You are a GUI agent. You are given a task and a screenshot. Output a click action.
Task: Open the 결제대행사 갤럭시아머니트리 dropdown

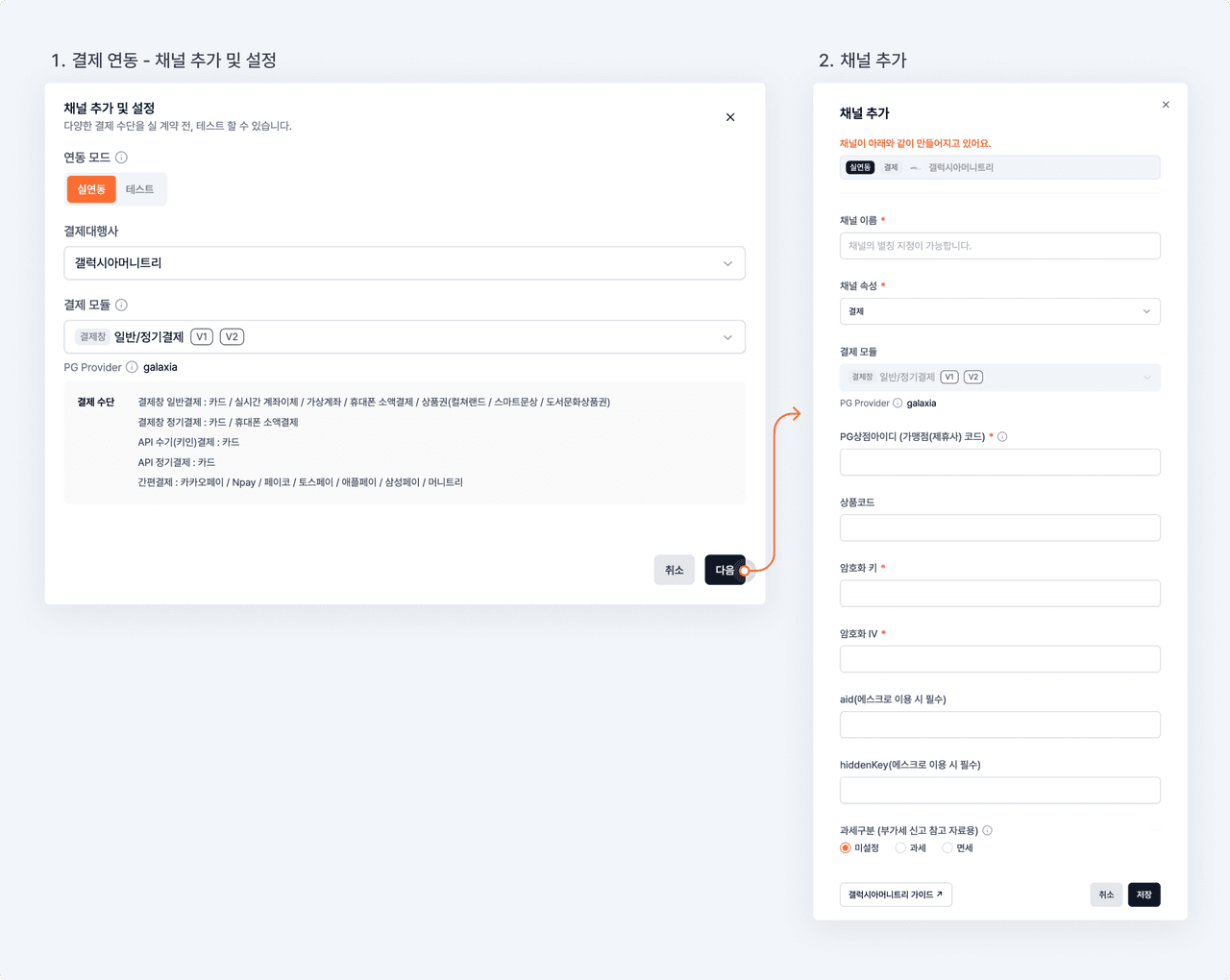pos(405,263)
